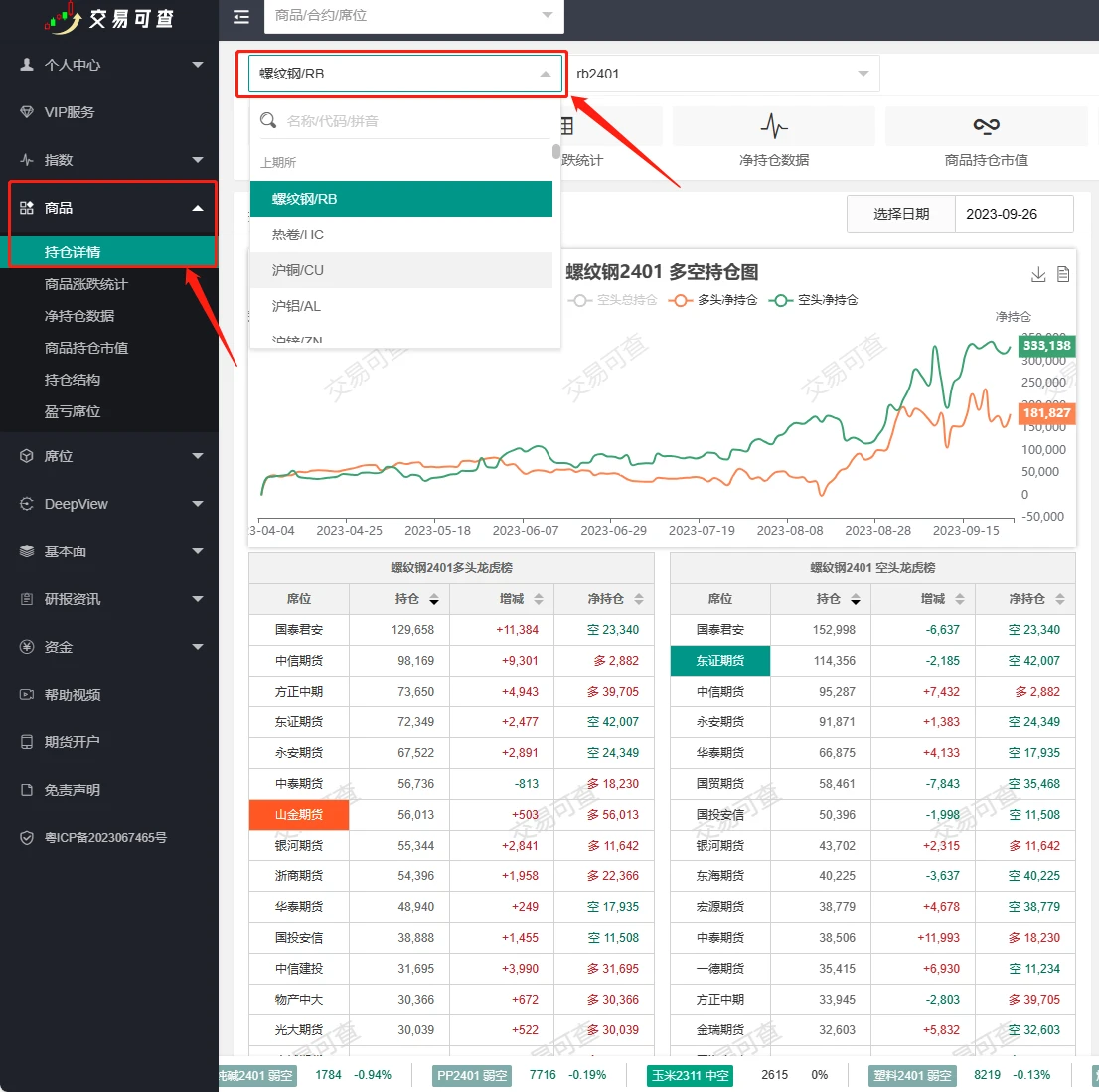The width and height of the screenshot is (1099, 1092).
Task: Toggle the 空头总持仓 legend series
Action: (x=613, y=300)
